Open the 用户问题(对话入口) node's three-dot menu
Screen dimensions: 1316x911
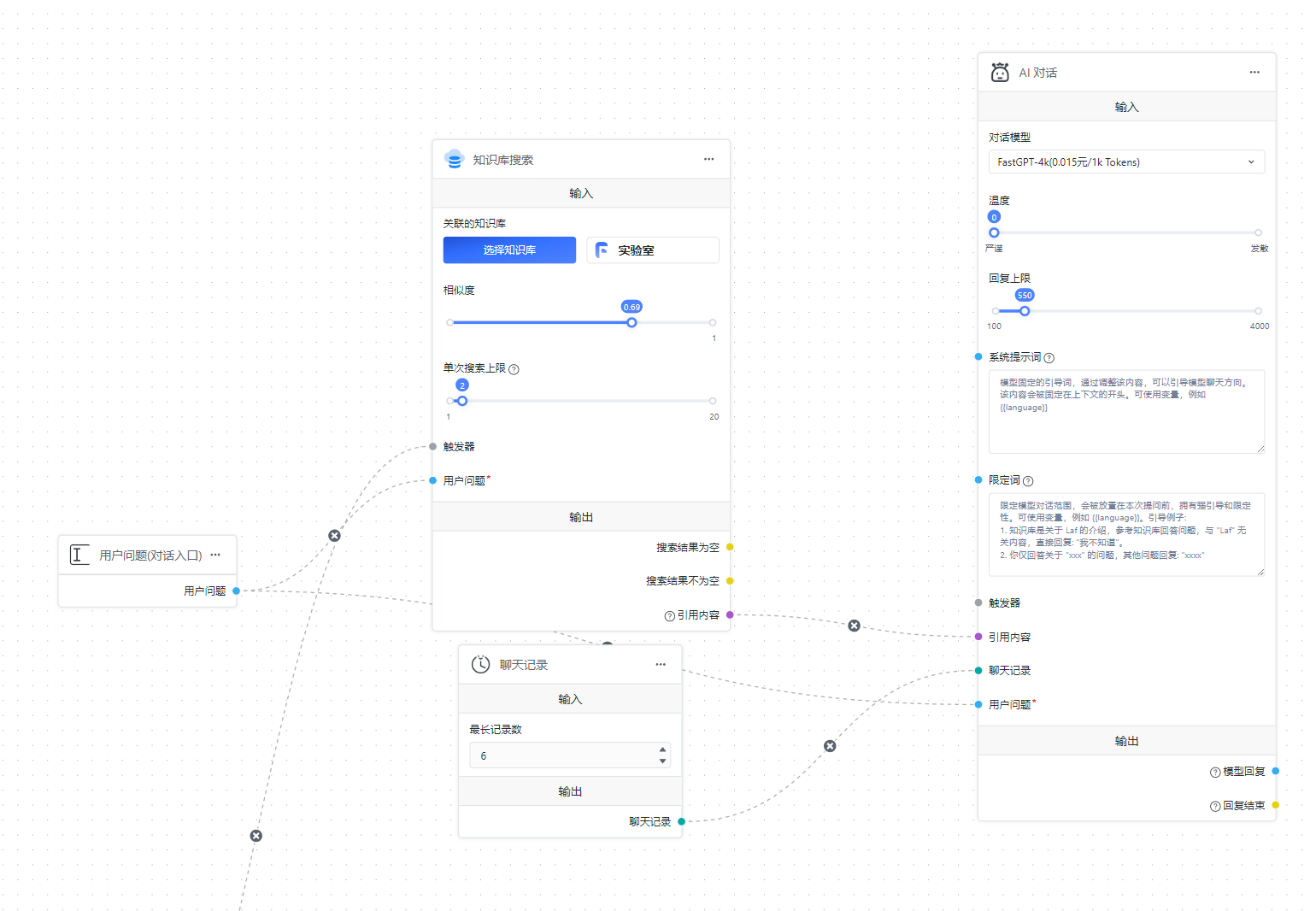click(215, 555)
